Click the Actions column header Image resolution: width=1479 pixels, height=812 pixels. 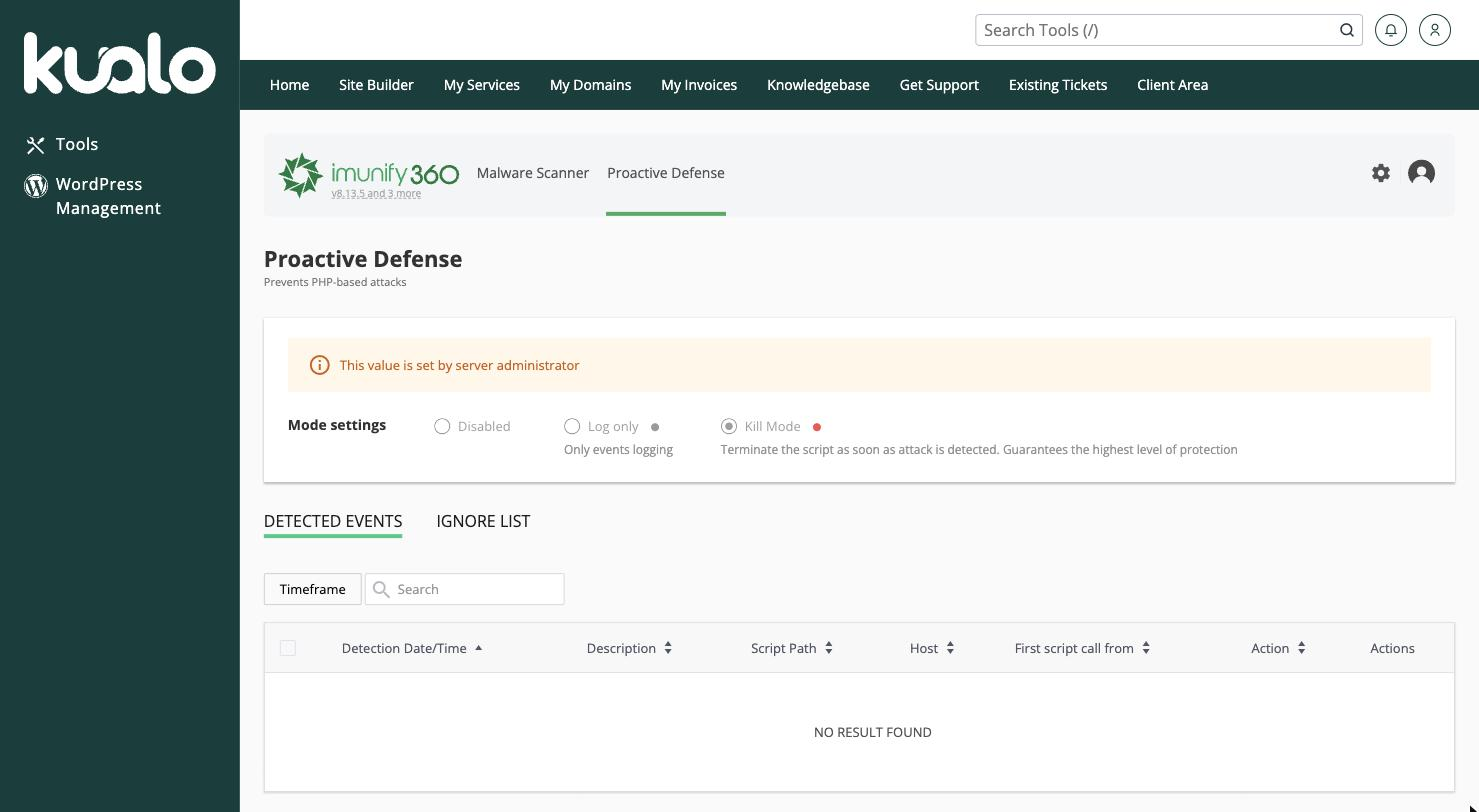[x=1392, y=648]
